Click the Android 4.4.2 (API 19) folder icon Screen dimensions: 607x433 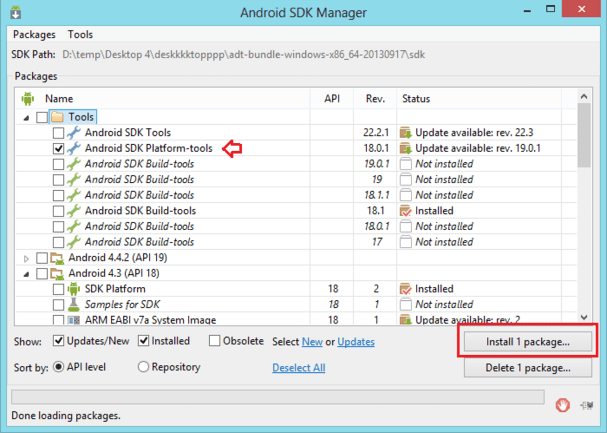pyautogui.click(x=57, y=258)
